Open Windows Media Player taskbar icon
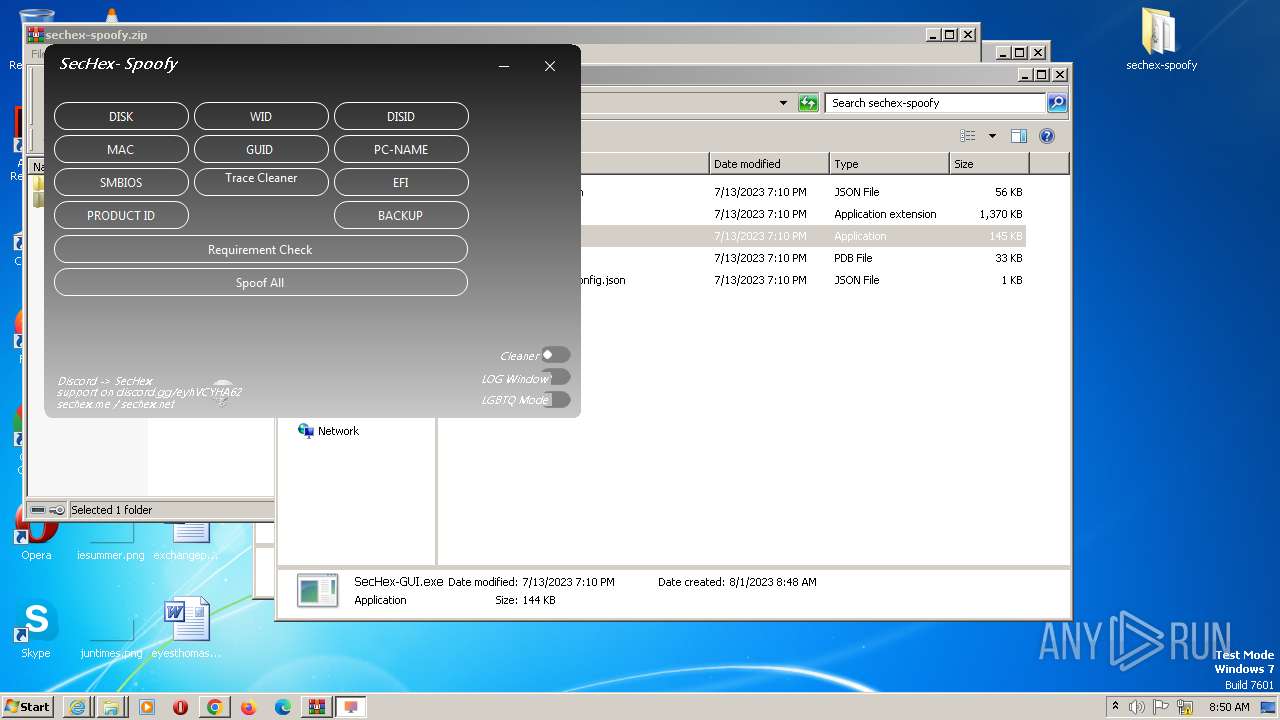1280x720 pixels. tap(146, 707)
